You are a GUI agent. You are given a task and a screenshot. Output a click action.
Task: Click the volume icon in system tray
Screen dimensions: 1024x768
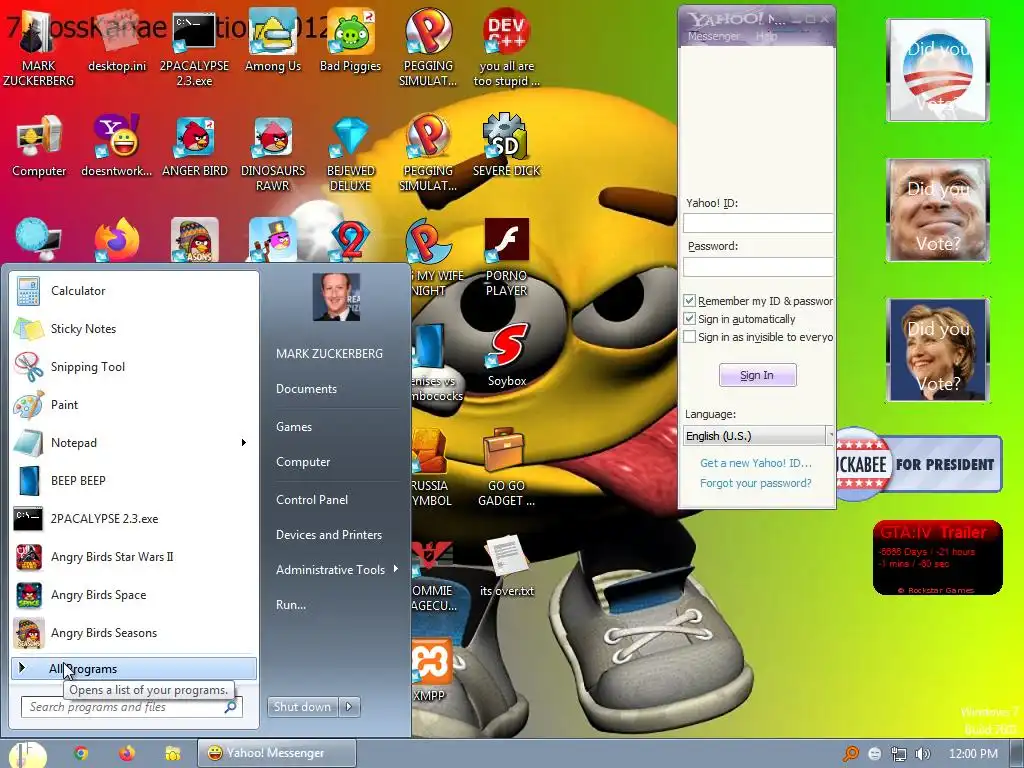point(922,754)
